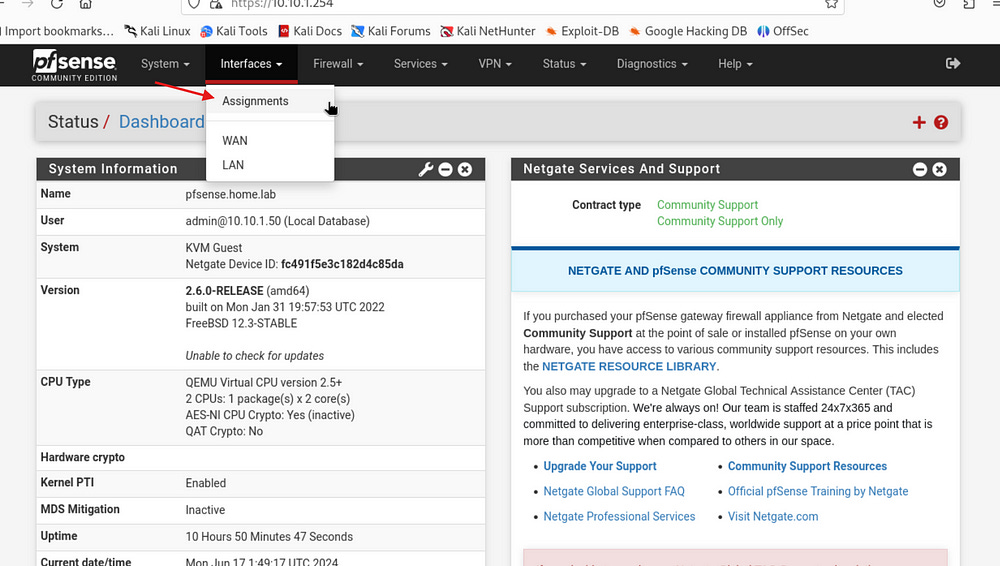The width and height of the screenshot is (1000, 566).
Task: Select WAN from the Interfaces menu
Action: (270, 140)
